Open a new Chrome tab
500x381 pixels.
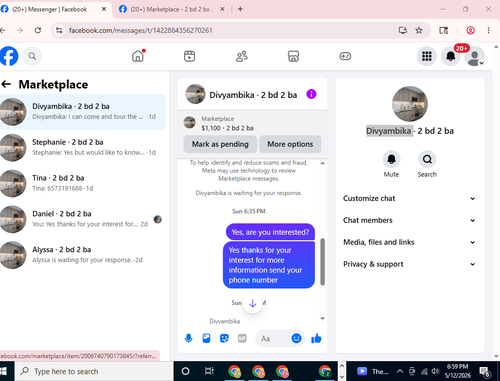point(240,9)
